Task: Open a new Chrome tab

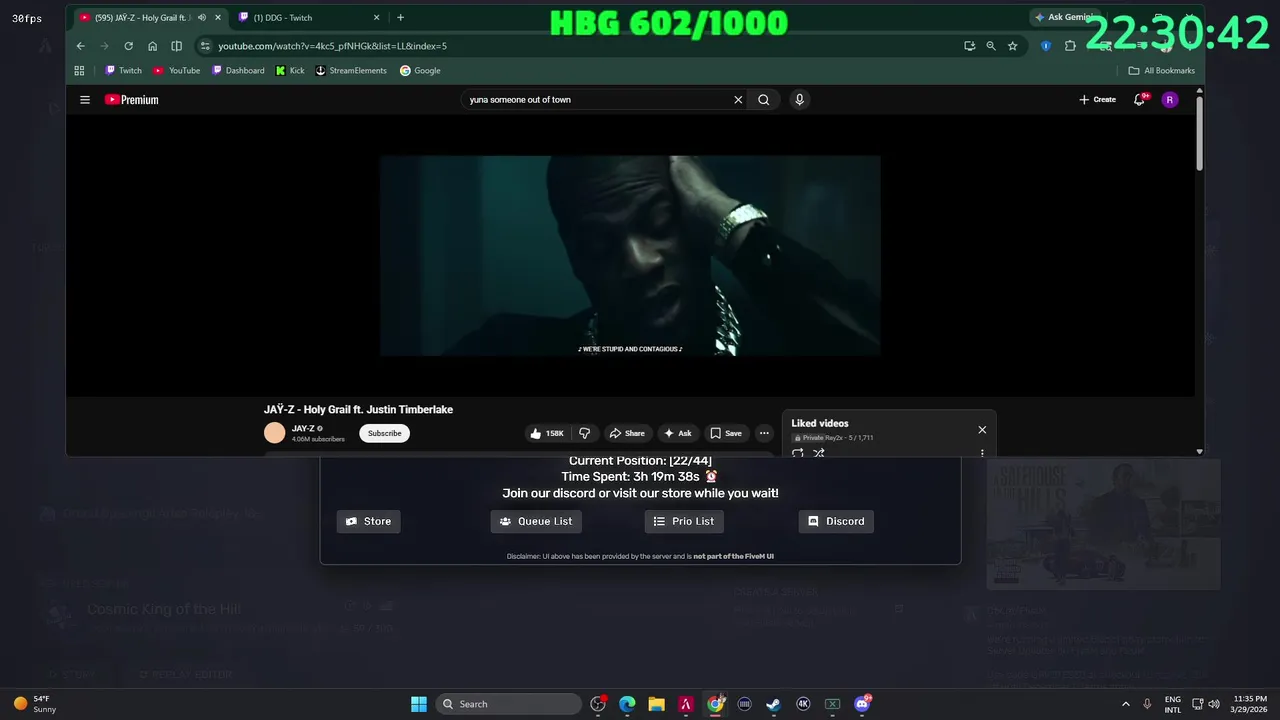Action: [x=400, y=17]
